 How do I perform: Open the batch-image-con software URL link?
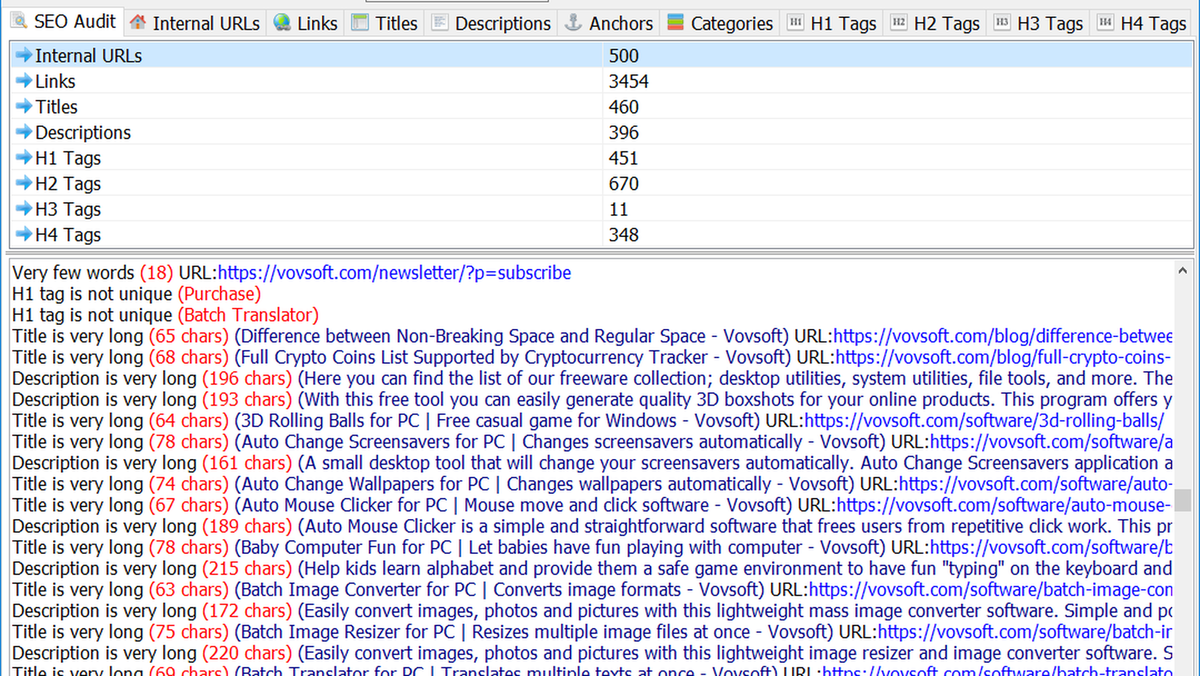[991, 590]
